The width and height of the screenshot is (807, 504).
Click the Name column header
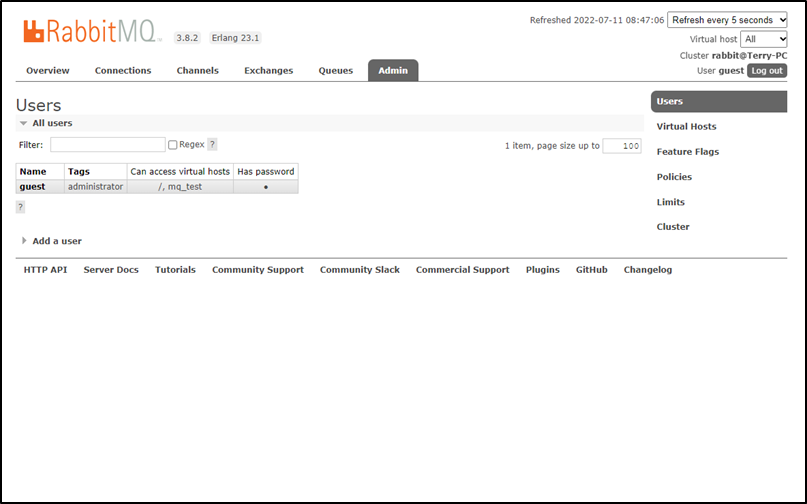point(40,171)
